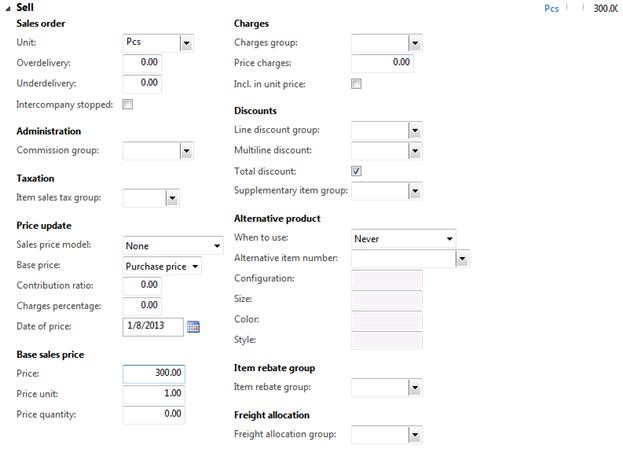Expand the Sales price model dropdown
This screenshot has height=449, width=623.
pos(217,246)
